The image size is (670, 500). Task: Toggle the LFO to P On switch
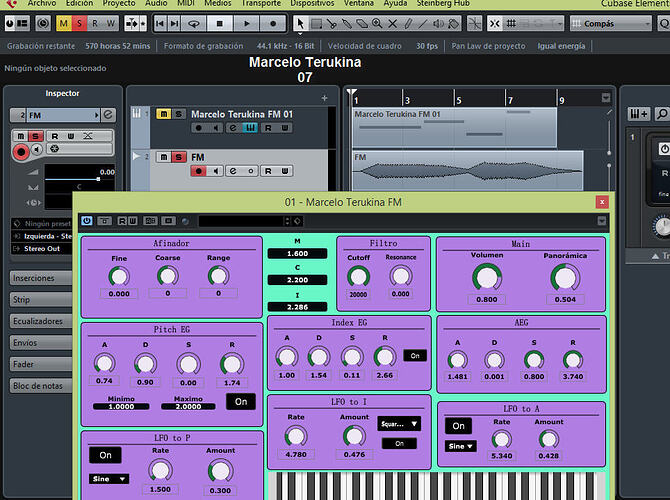[x=104, y=455]
